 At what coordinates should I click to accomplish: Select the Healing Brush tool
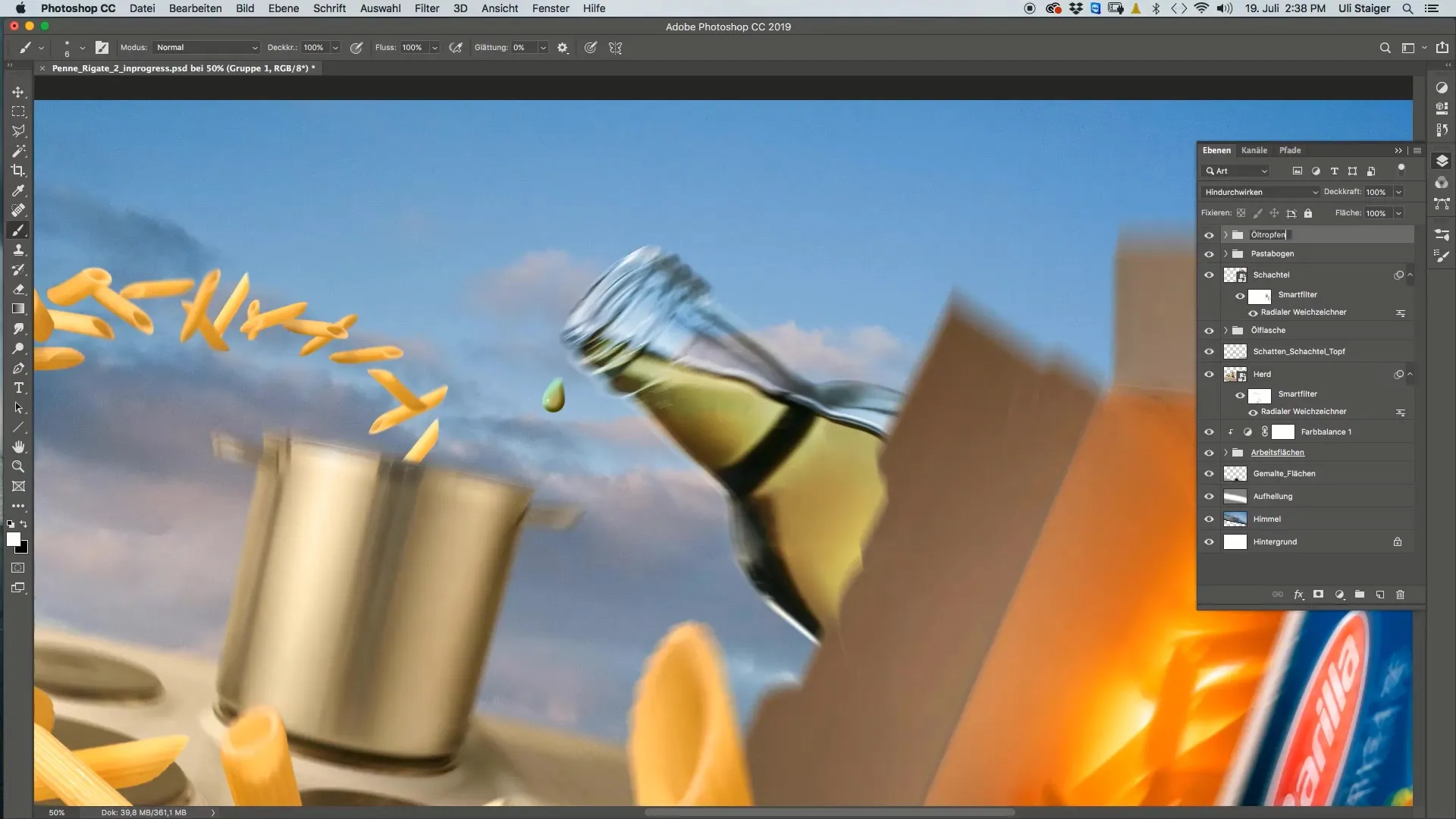pos(18,210)
